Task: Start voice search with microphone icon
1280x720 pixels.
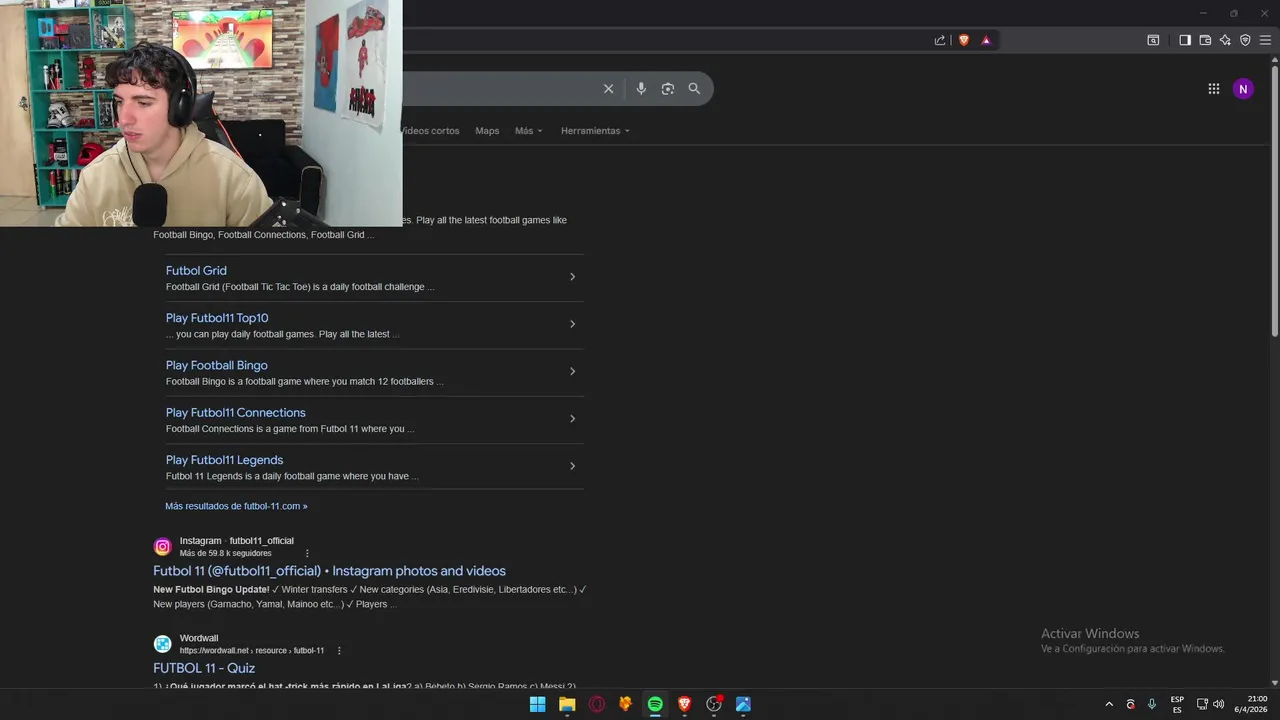Action: point(641,89)
